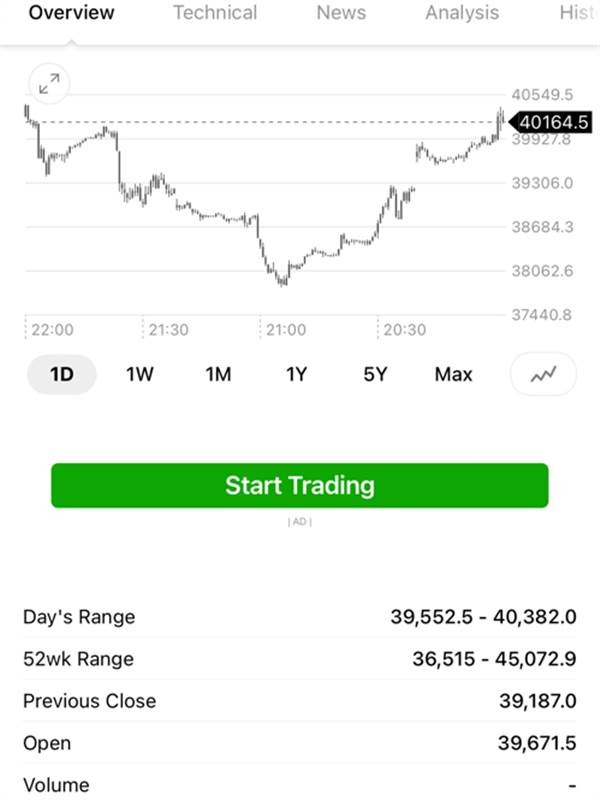Open the Overview tab
The height and width of the screenshot is (800, 600).
[x=71, y=13]
